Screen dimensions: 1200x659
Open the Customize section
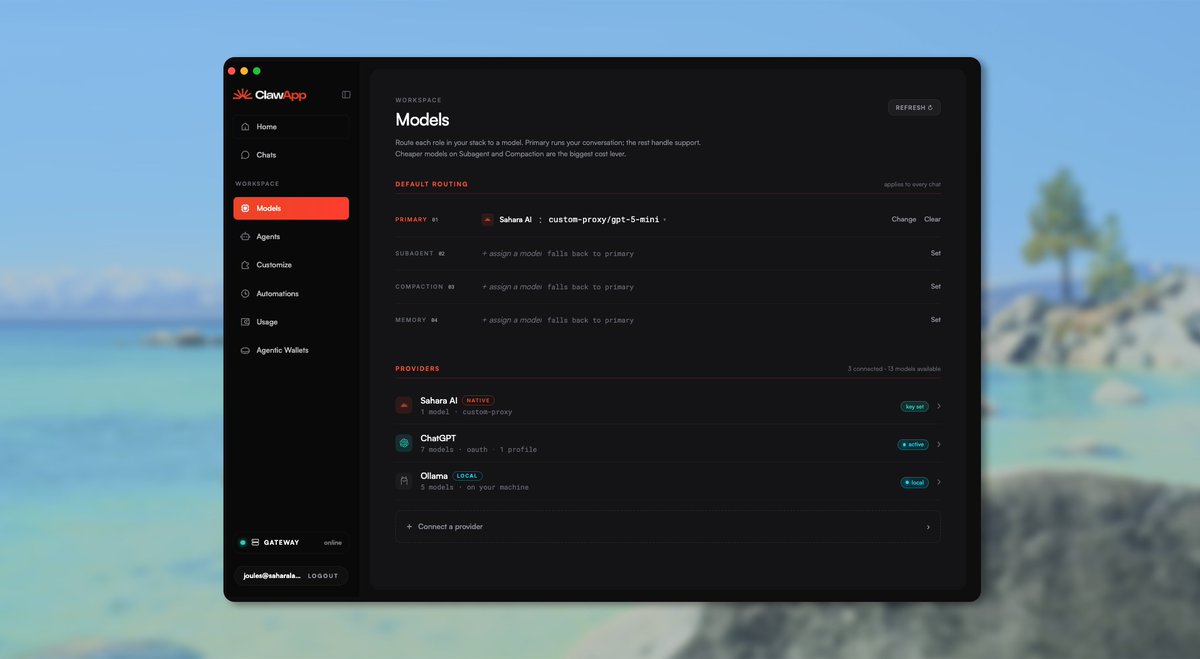291,265
